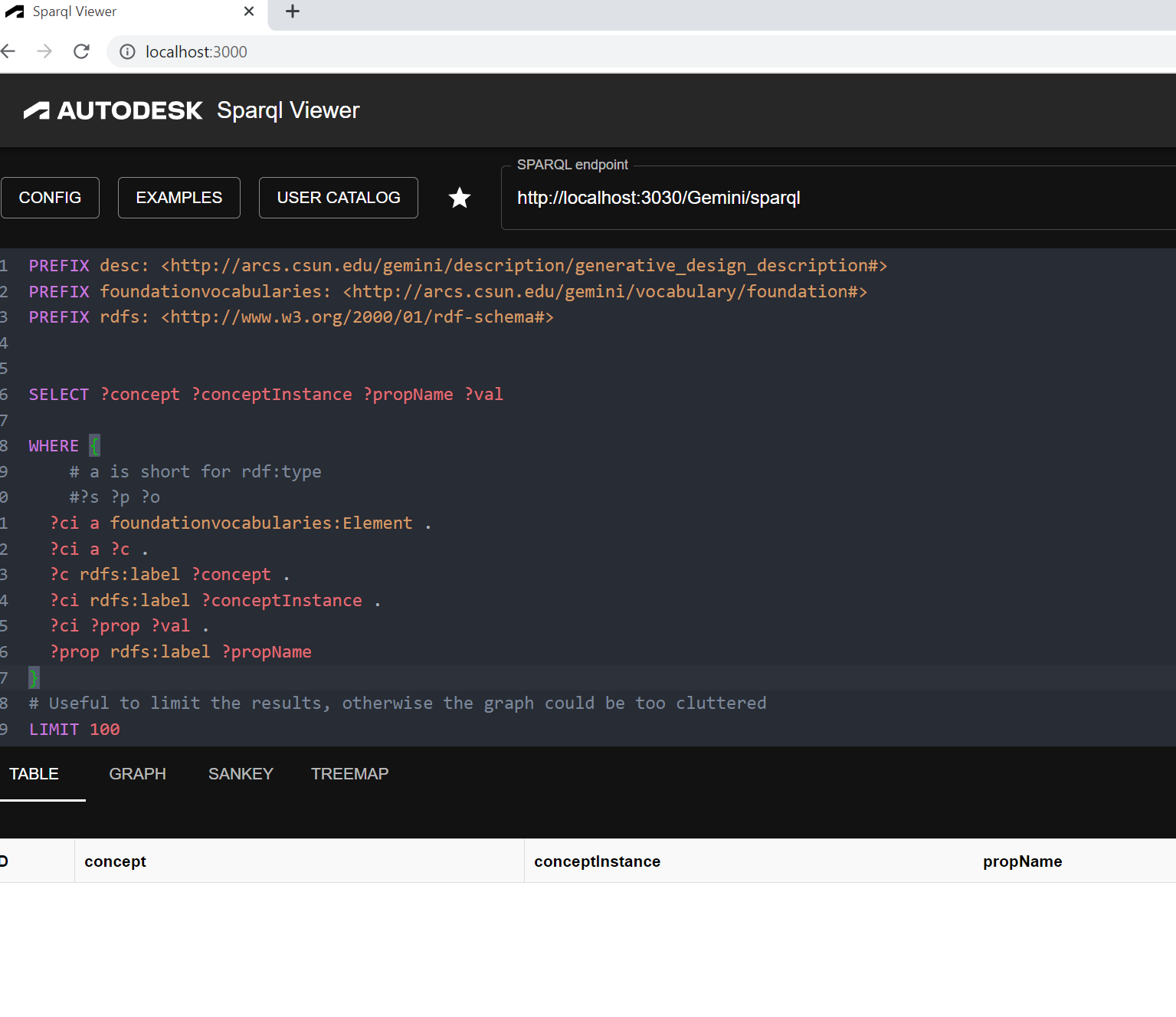Switch to the TREEMAP results tab

click(349, 774)
